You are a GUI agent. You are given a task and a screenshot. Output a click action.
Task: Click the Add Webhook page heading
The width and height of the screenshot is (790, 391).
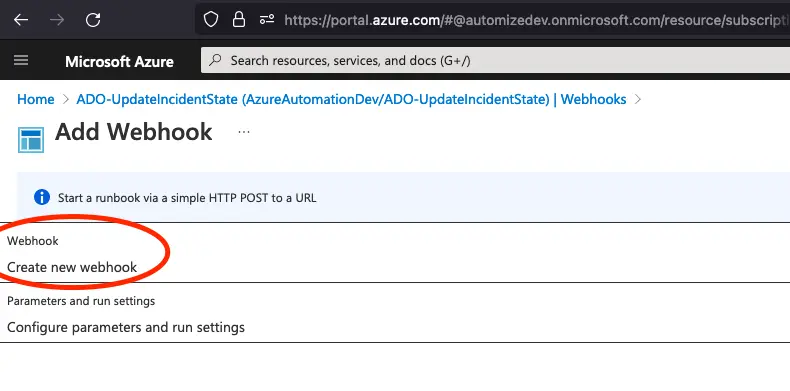pyautogui.click(x=134, y=132)
